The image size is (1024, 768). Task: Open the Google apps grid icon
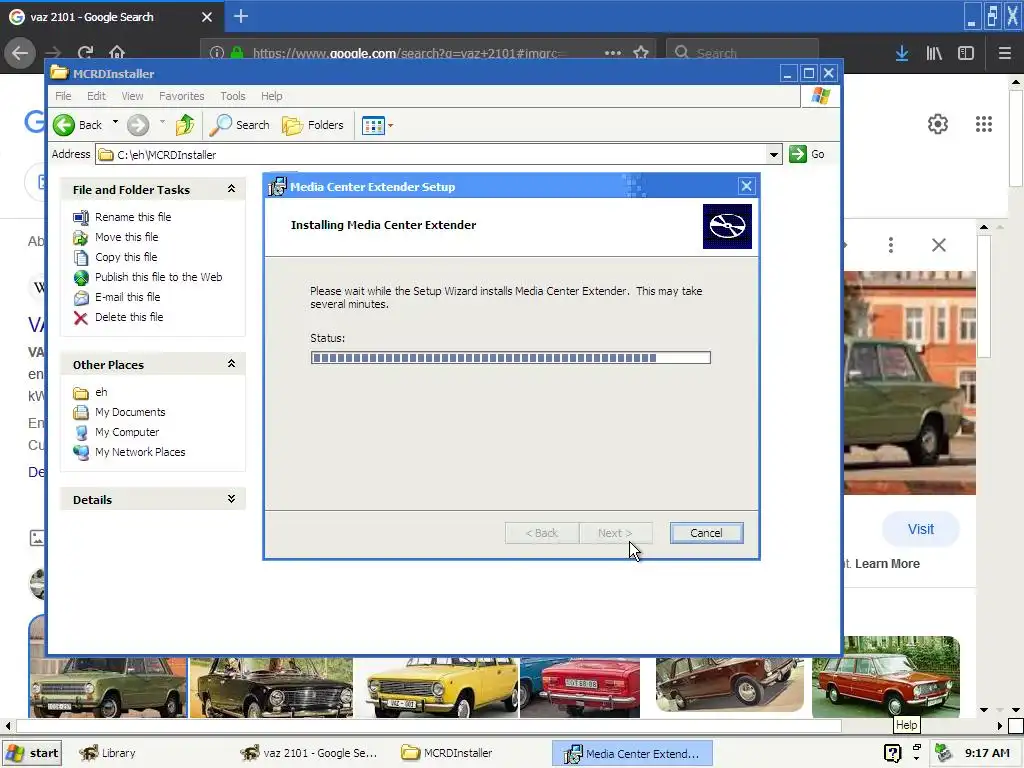(984, 124)
